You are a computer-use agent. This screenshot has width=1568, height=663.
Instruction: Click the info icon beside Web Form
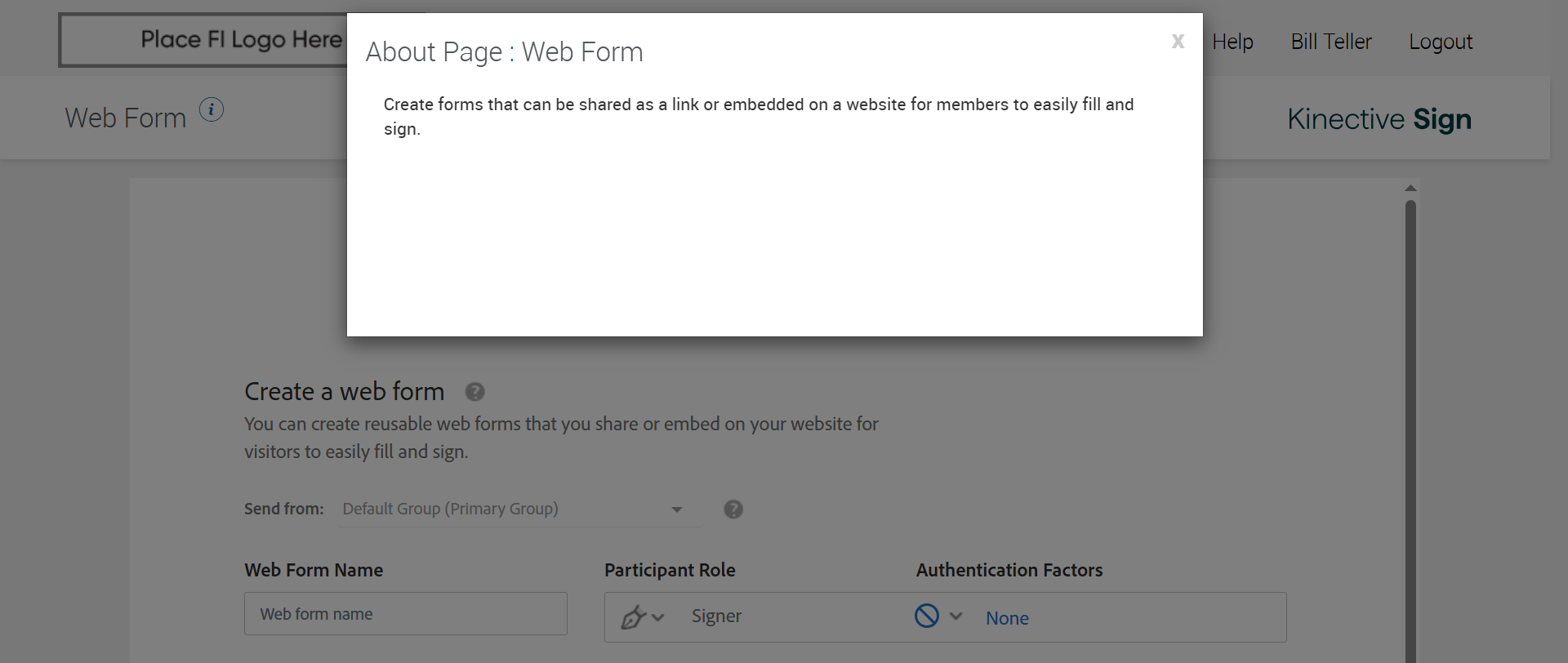[x=212, y=109]
